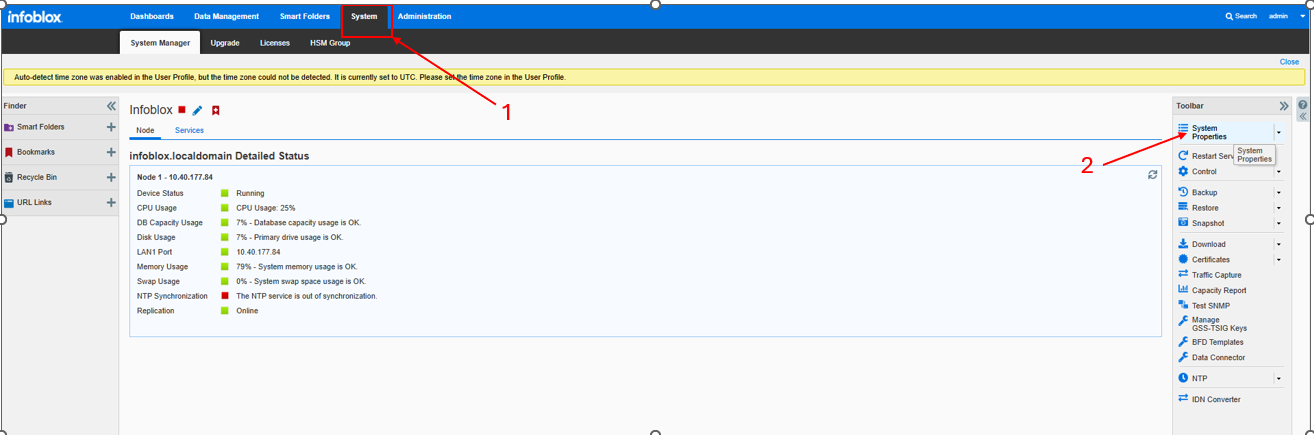Click the Traffic Capture icon
The image size is (1314, 435).
[1183, 274]
